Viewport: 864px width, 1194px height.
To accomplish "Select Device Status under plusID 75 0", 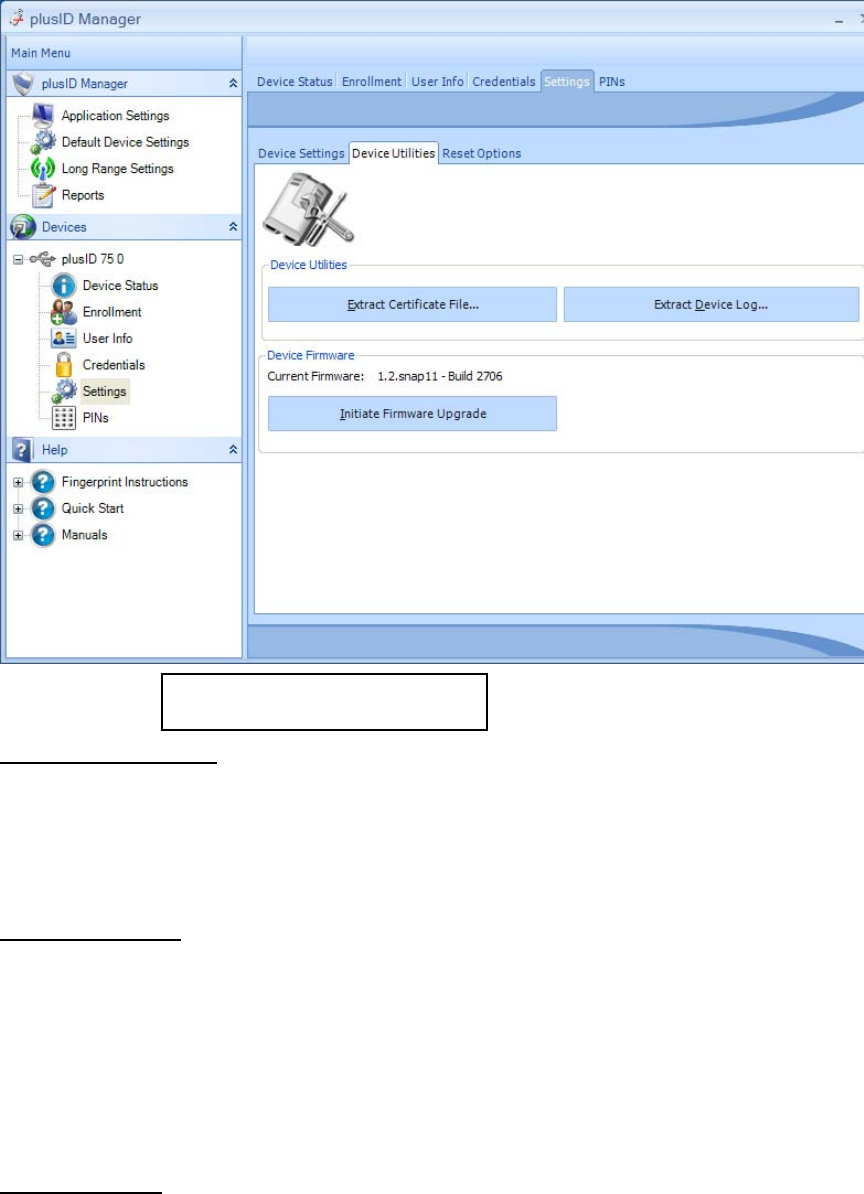I will coord(120,286).
